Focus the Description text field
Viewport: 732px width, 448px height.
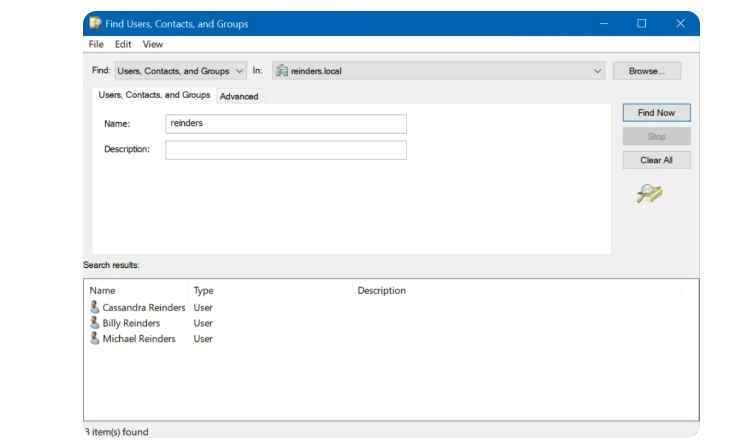pyautogui.click(x=286, y=150)
